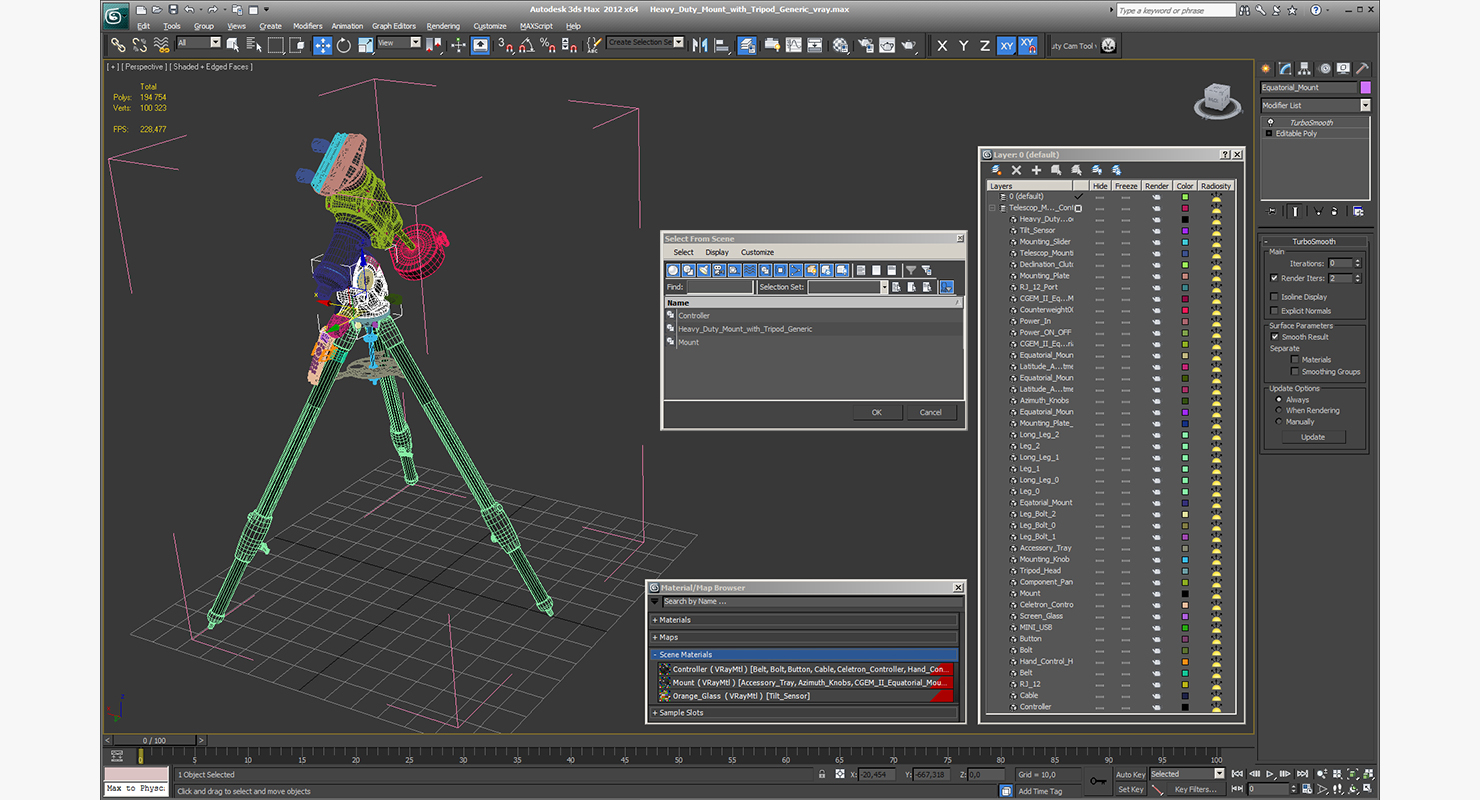The image size is (1480, 800).
Task: Restrict to Z axis constraint
Action: point(985,45)
